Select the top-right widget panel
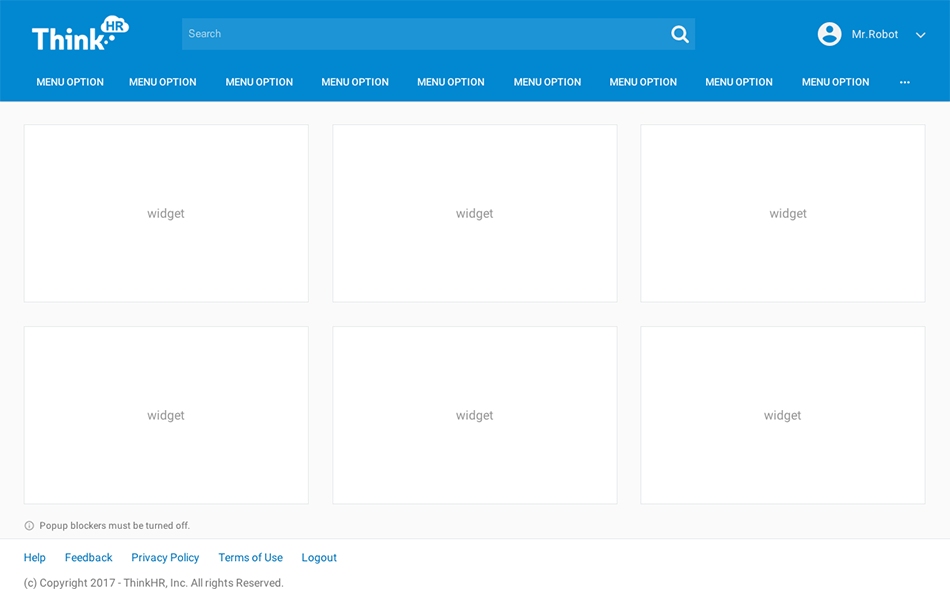950x589 pixels. 782,213
